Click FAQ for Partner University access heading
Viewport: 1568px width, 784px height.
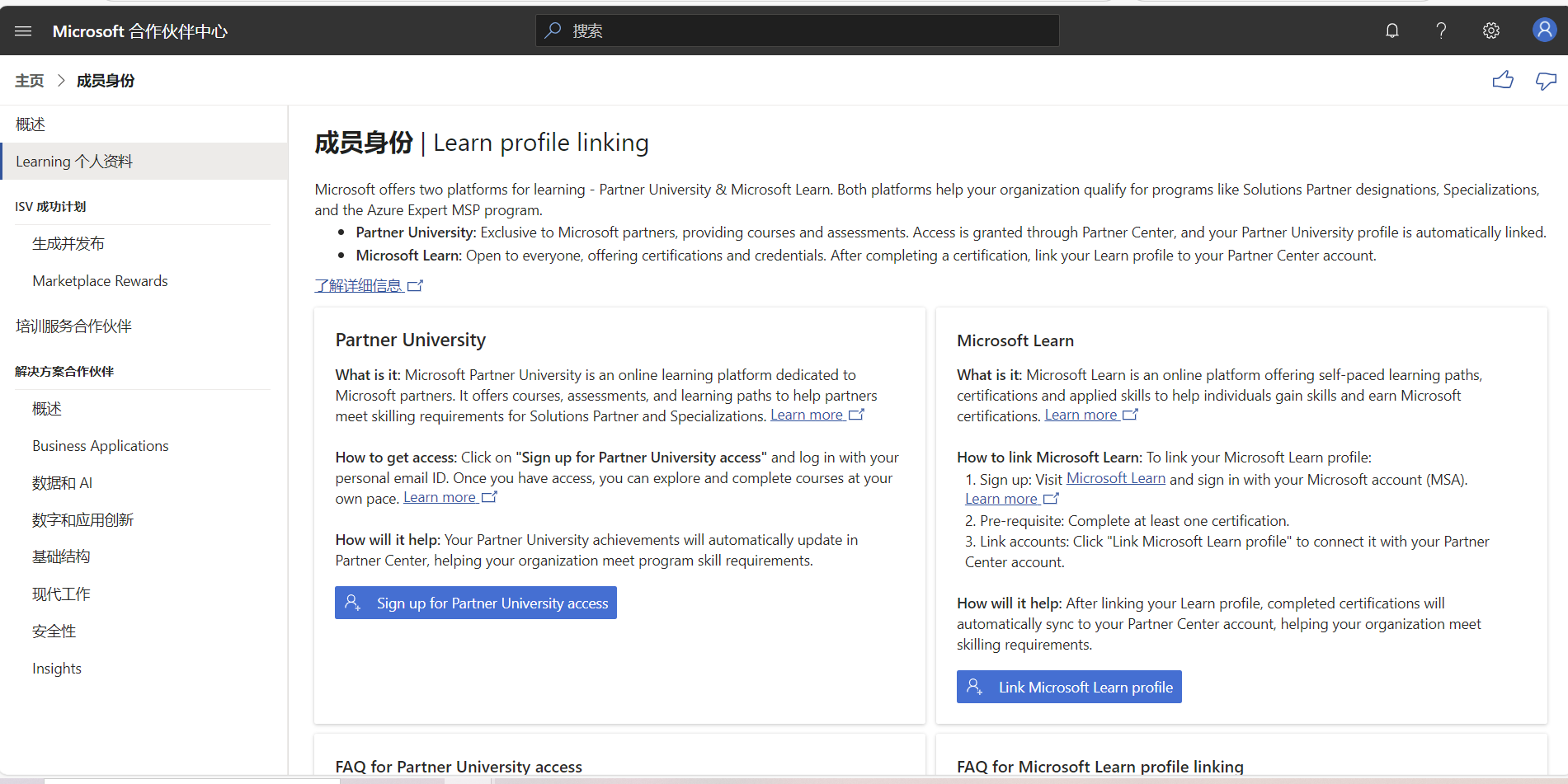pyautogui.click(x=459, y=767)
